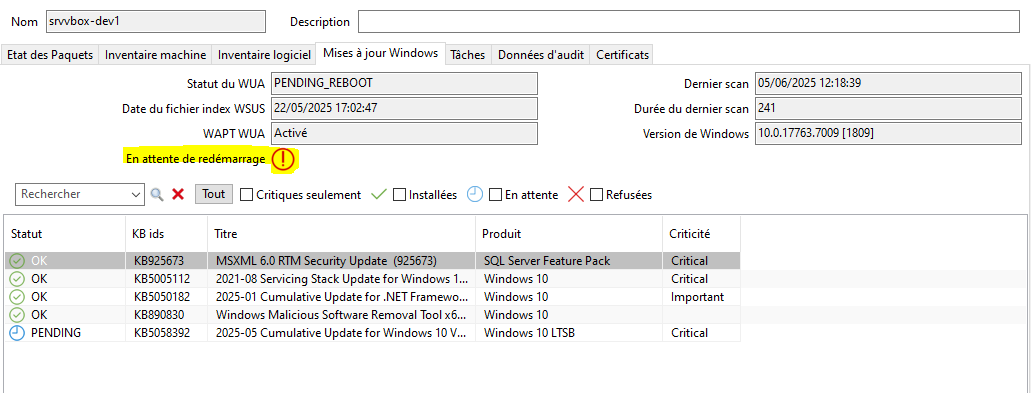Select KB5058392 cell
This screenshot has height=393, width=1031.
tap(167, 333)
